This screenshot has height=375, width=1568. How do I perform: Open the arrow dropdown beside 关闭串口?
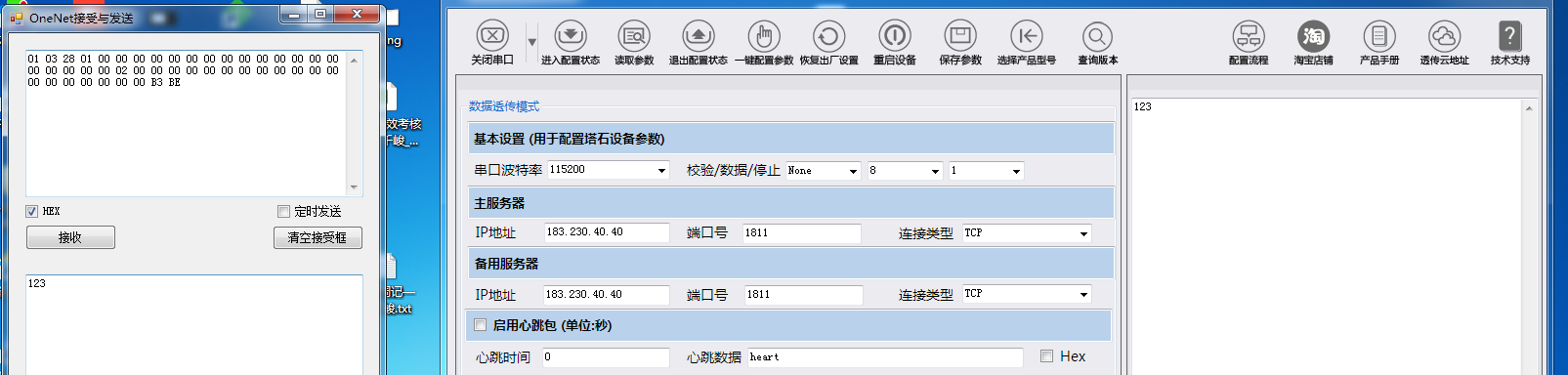(532, 42)
